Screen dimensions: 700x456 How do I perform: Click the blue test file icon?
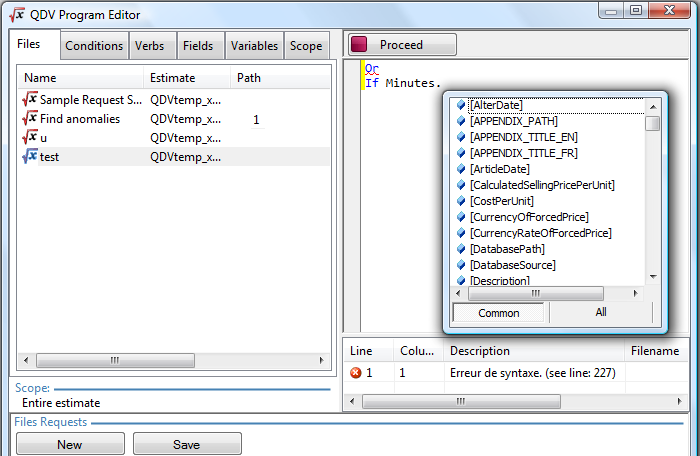pyautogui.click(x=30, y=157)
